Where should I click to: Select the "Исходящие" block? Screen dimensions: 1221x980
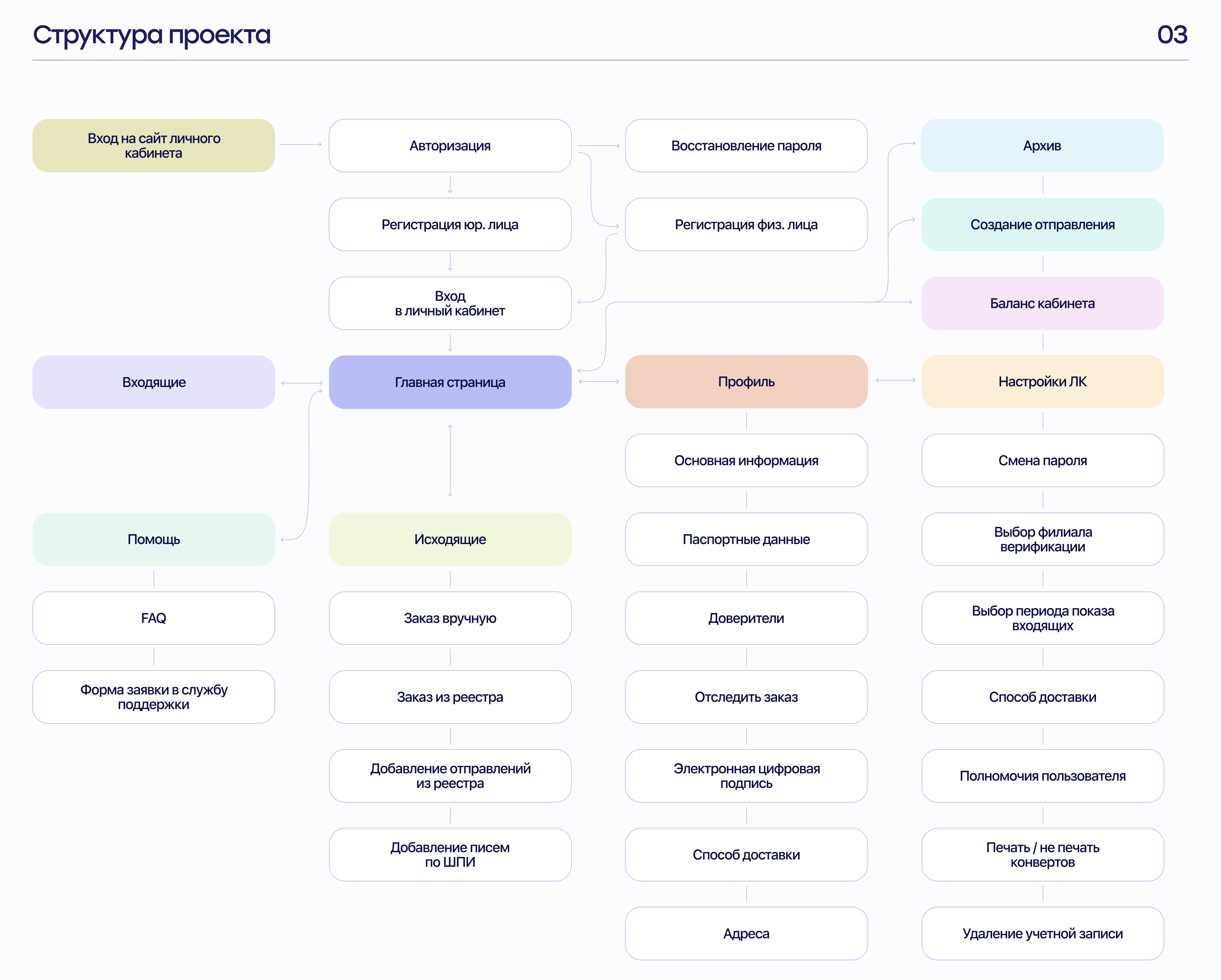coord(450,539)
